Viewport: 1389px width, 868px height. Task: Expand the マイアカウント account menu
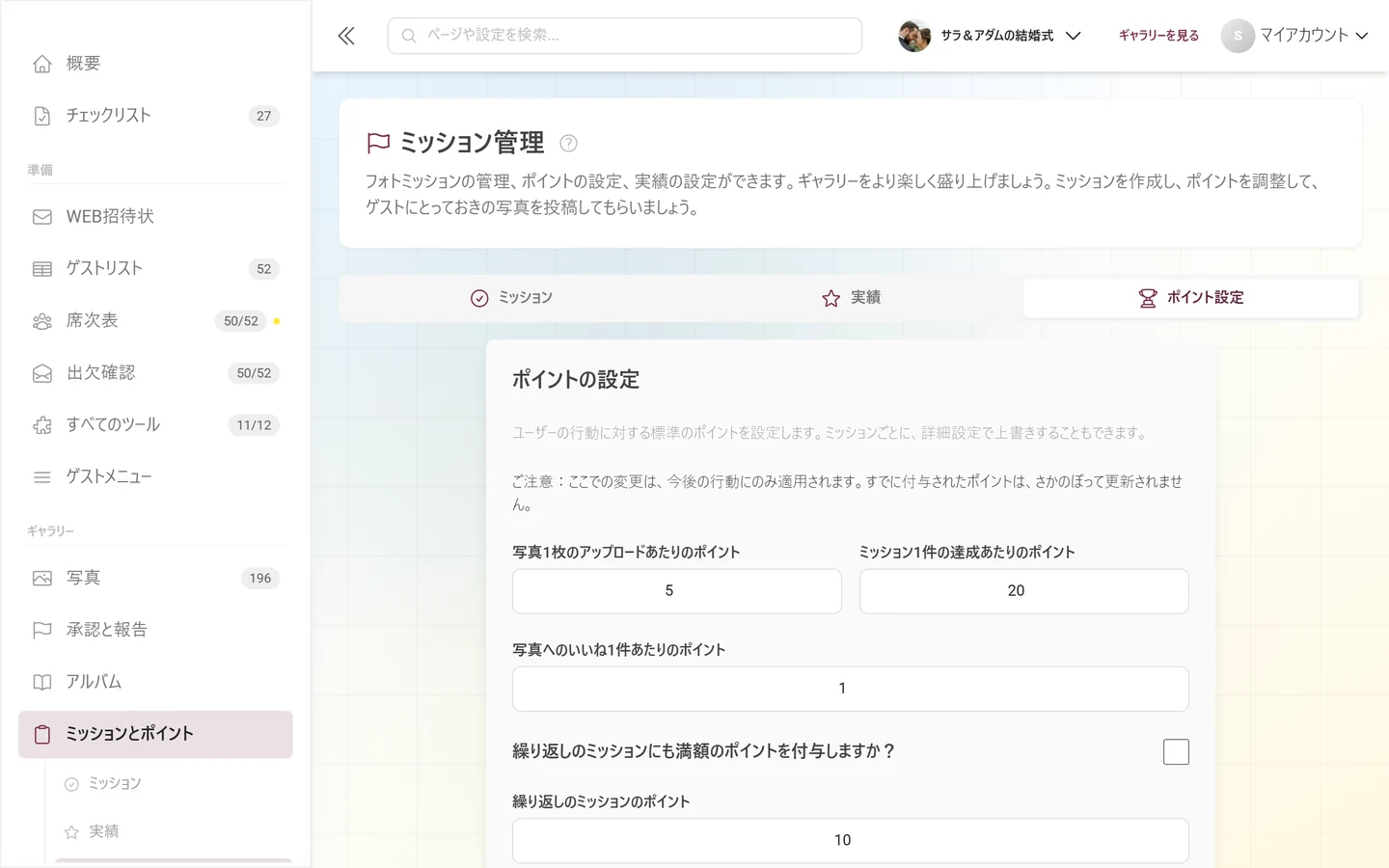[x=1294, y=36]
